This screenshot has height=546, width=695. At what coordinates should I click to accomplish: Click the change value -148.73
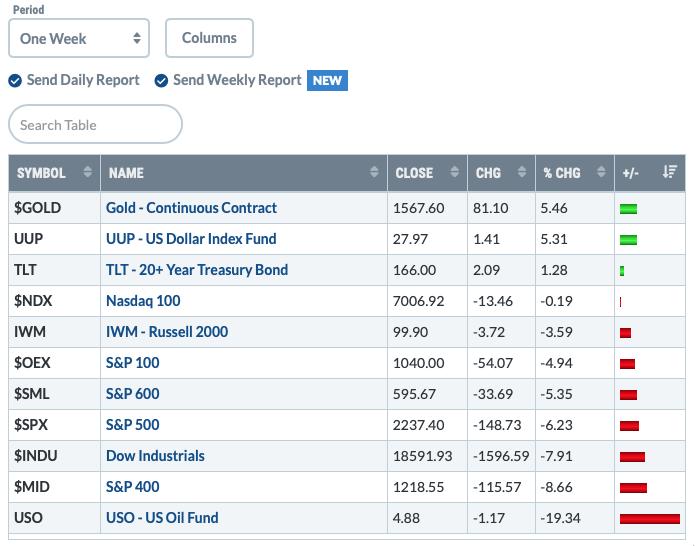tap(497, 425)
